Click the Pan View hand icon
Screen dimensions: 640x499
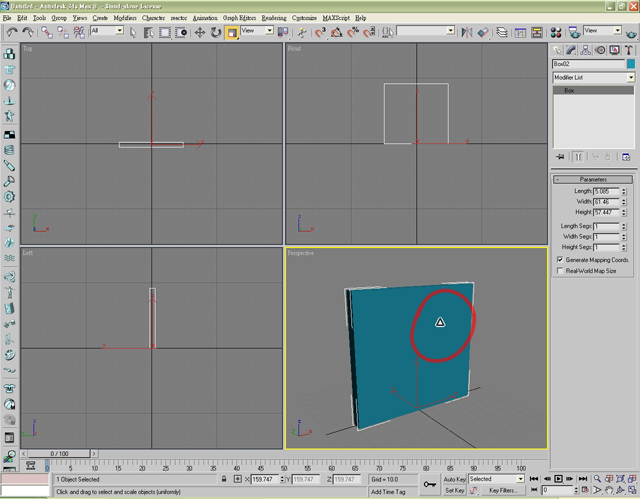tap(609, 490)
